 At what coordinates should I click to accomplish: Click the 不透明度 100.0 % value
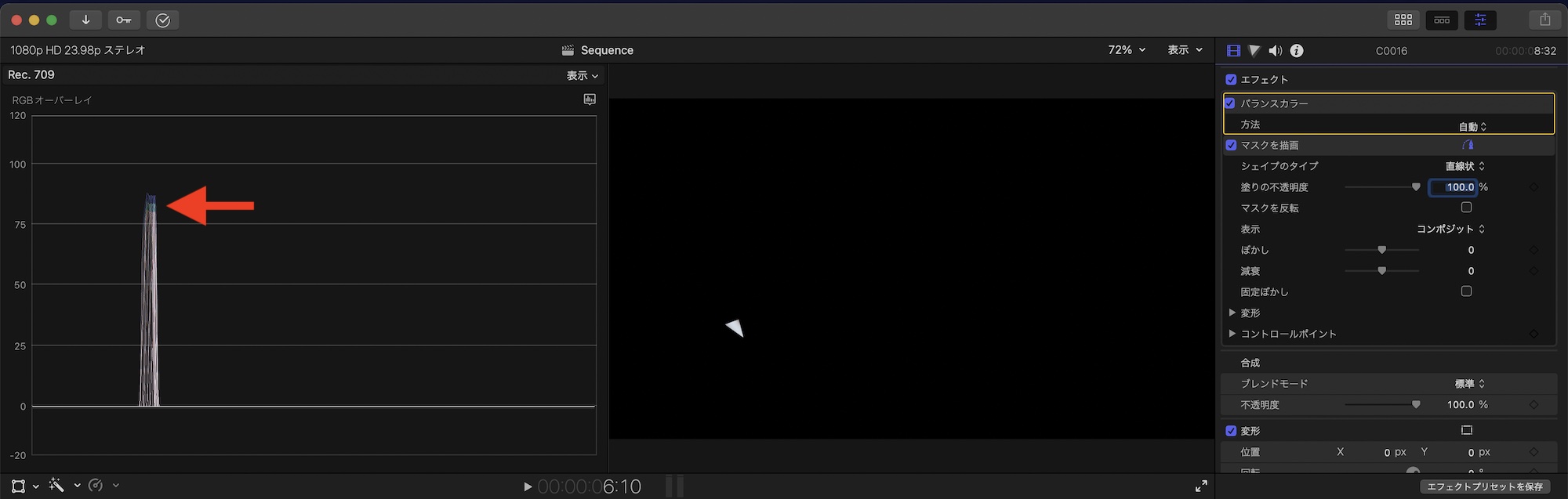[x=1466, y=405]
